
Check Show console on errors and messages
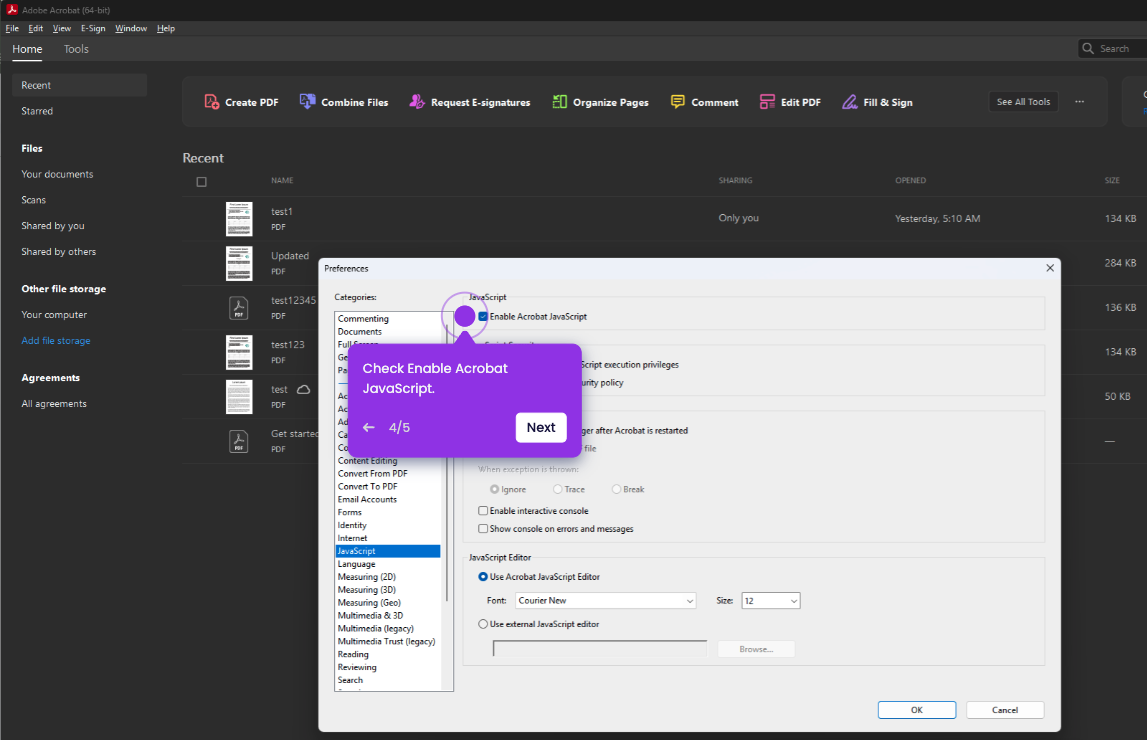point(483,528)
